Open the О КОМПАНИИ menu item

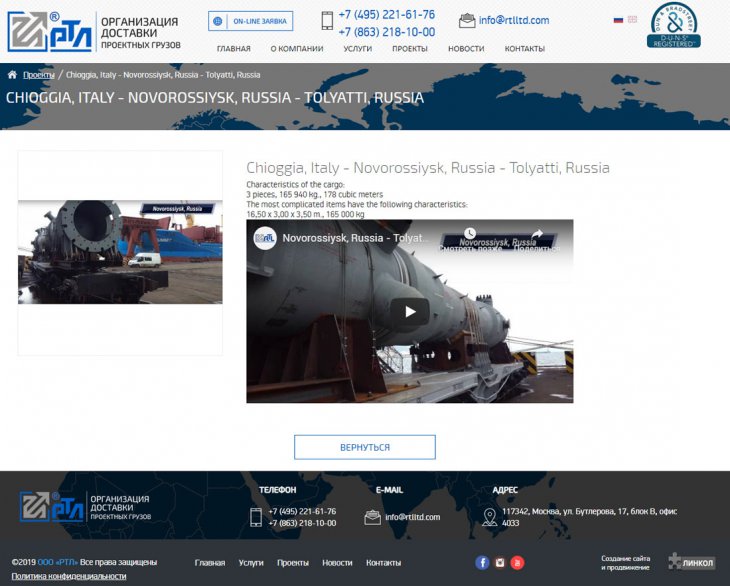[297, 49]
